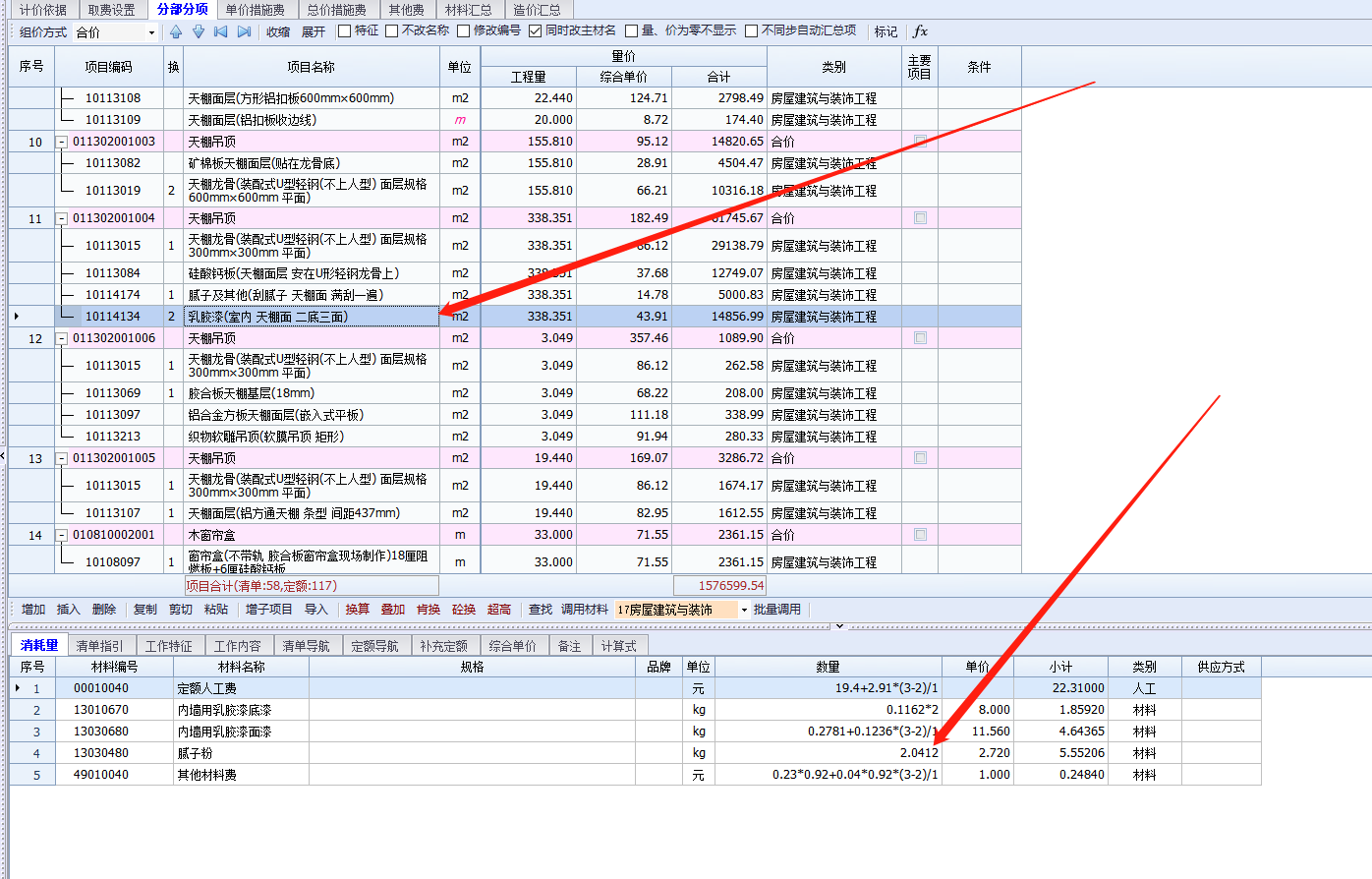The height and width of the screenshot is (879, 1372).
Task: Collapse tree node 011302001005
Action: (x=62, y=458)
